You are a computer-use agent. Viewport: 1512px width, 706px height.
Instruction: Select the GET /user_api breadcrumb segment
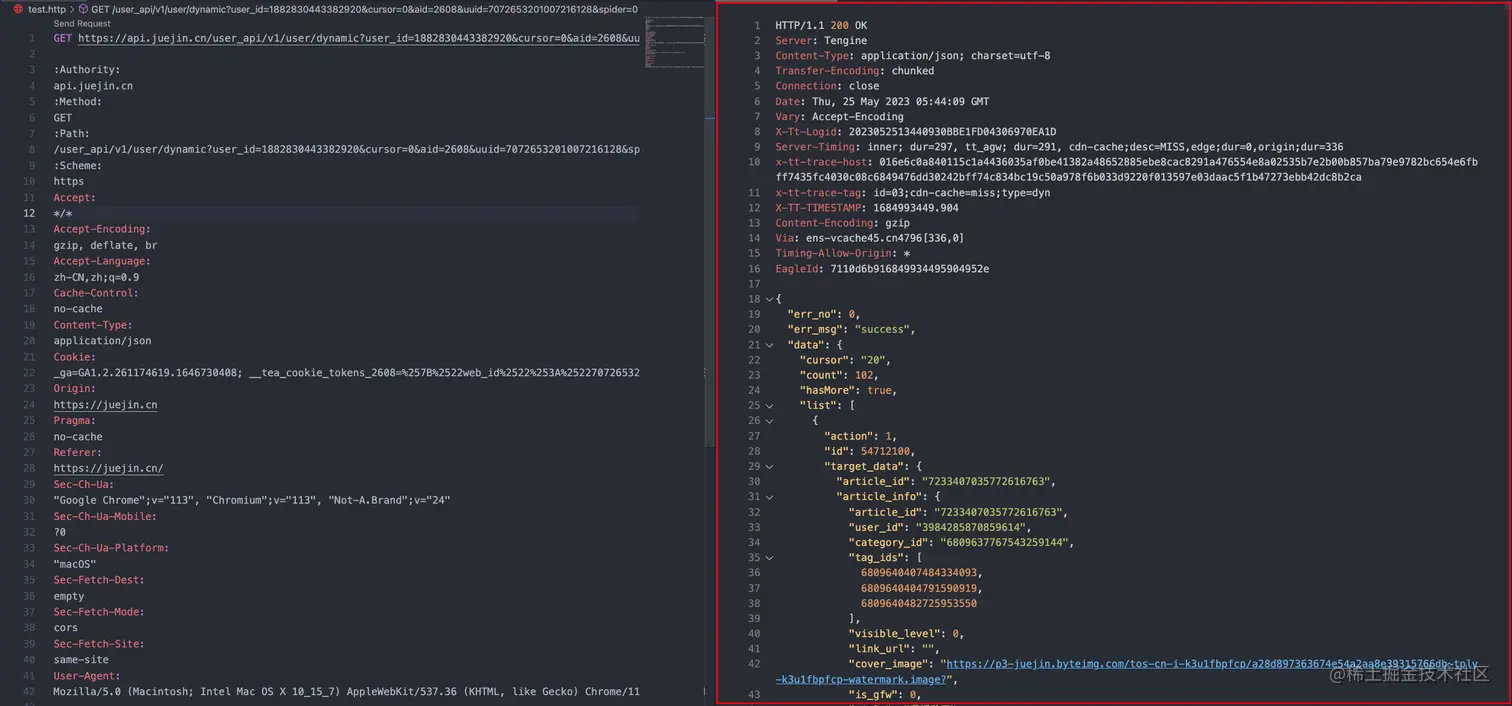point(364,9)
